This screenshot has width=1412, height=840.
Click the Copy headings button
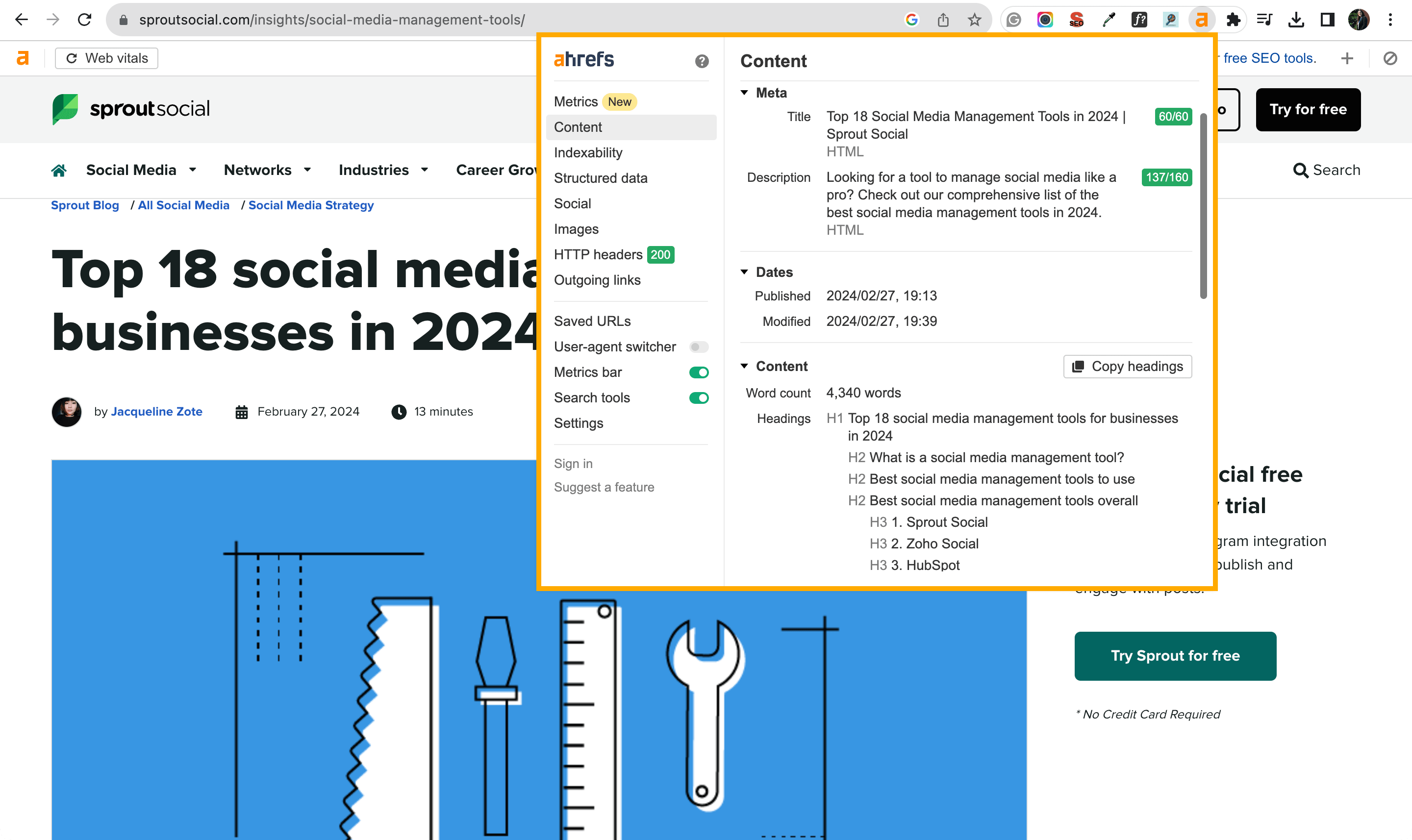(x=1127, y=366)
